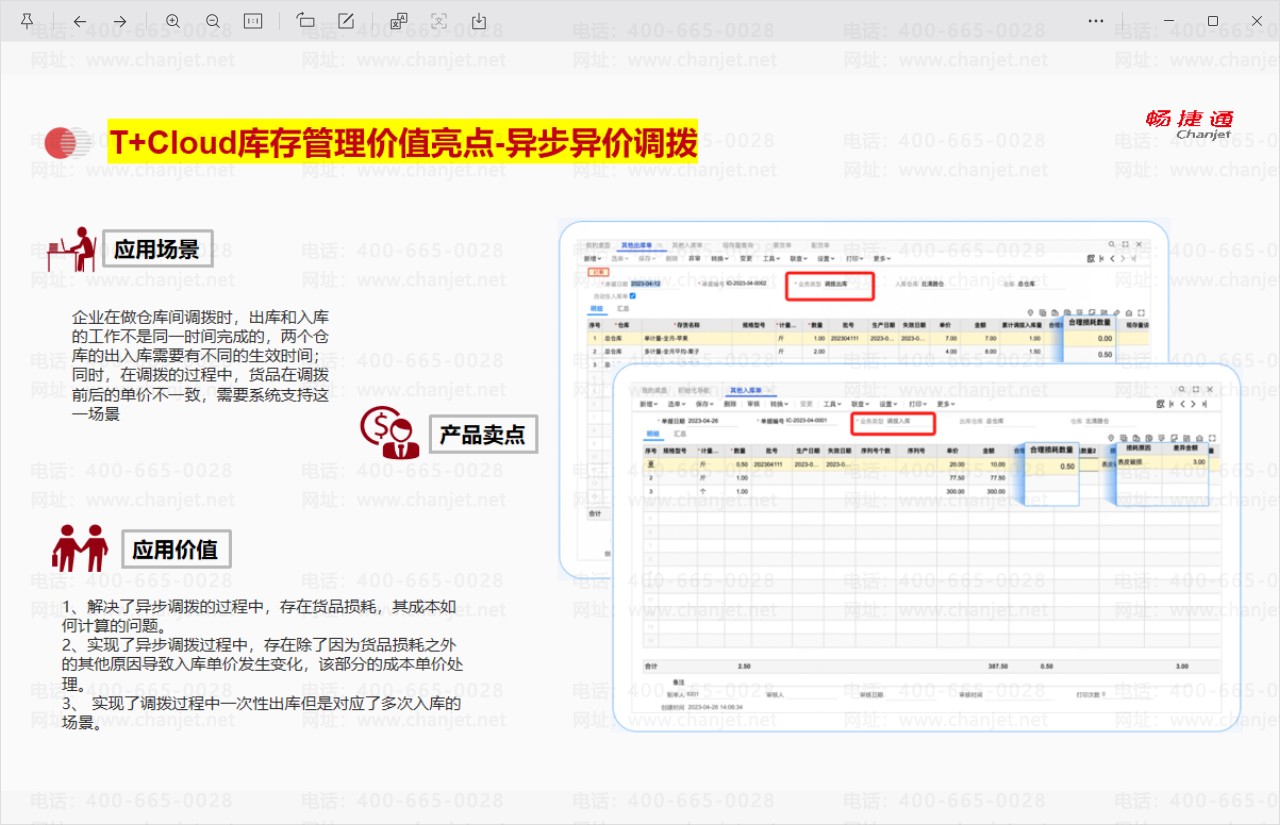Switch to 汇总 tab in the 其他出库单 form
The width and height of the screenshot is (1280, 825).
[622, 310]
